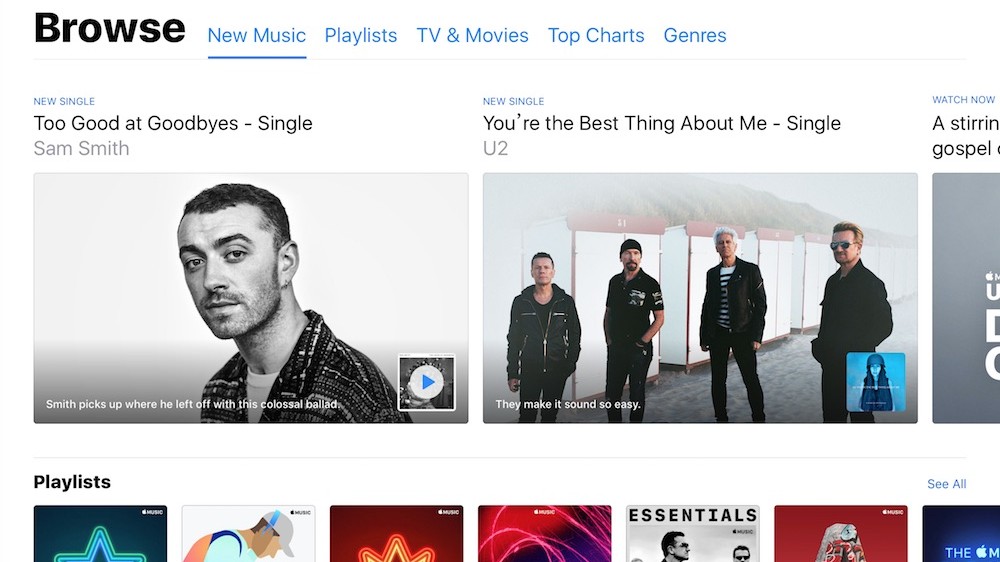Image resolution: width=1000 pixels, height=562 pixels.
Task: Go to the Genres tab
Action: pos(695,35)
